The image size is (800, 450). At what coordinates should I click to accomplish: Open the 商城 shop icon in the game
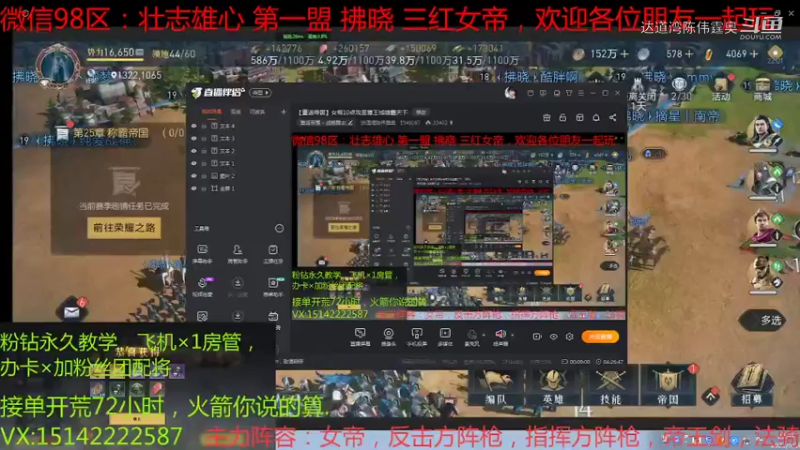762,88
